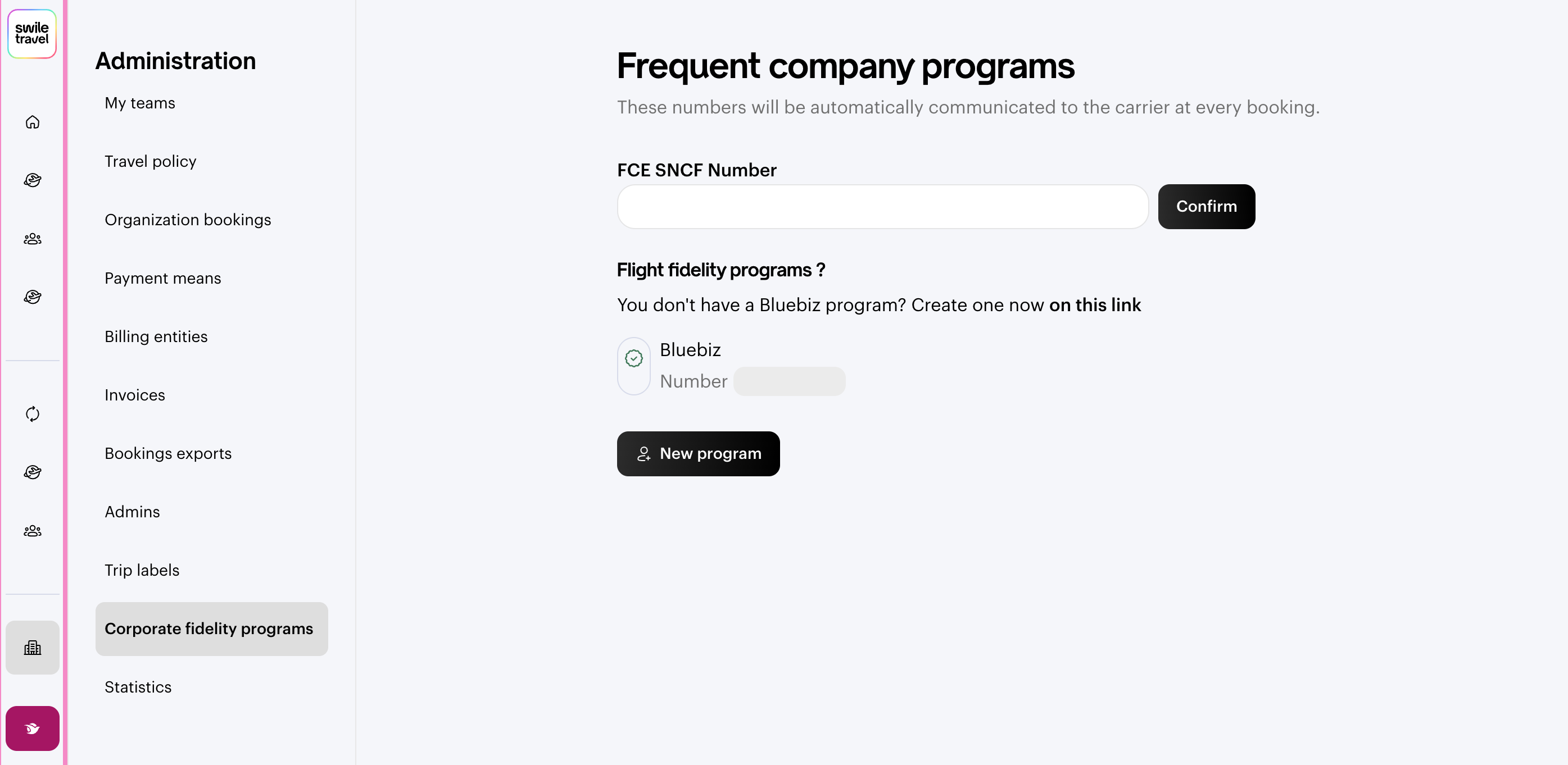Viewport: 1568px width, 765px height.
Task: Go to Invoices page
Action: click(134, 395)
